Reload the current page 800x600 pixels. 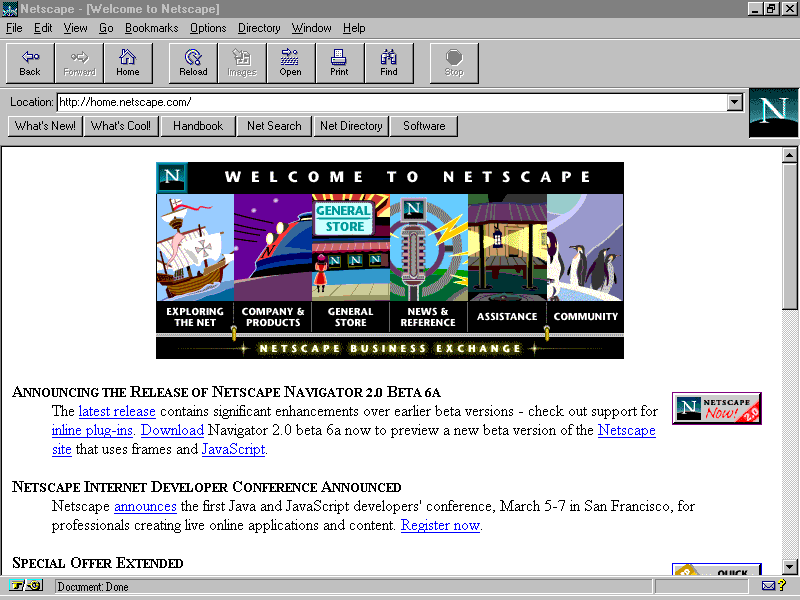193,63
